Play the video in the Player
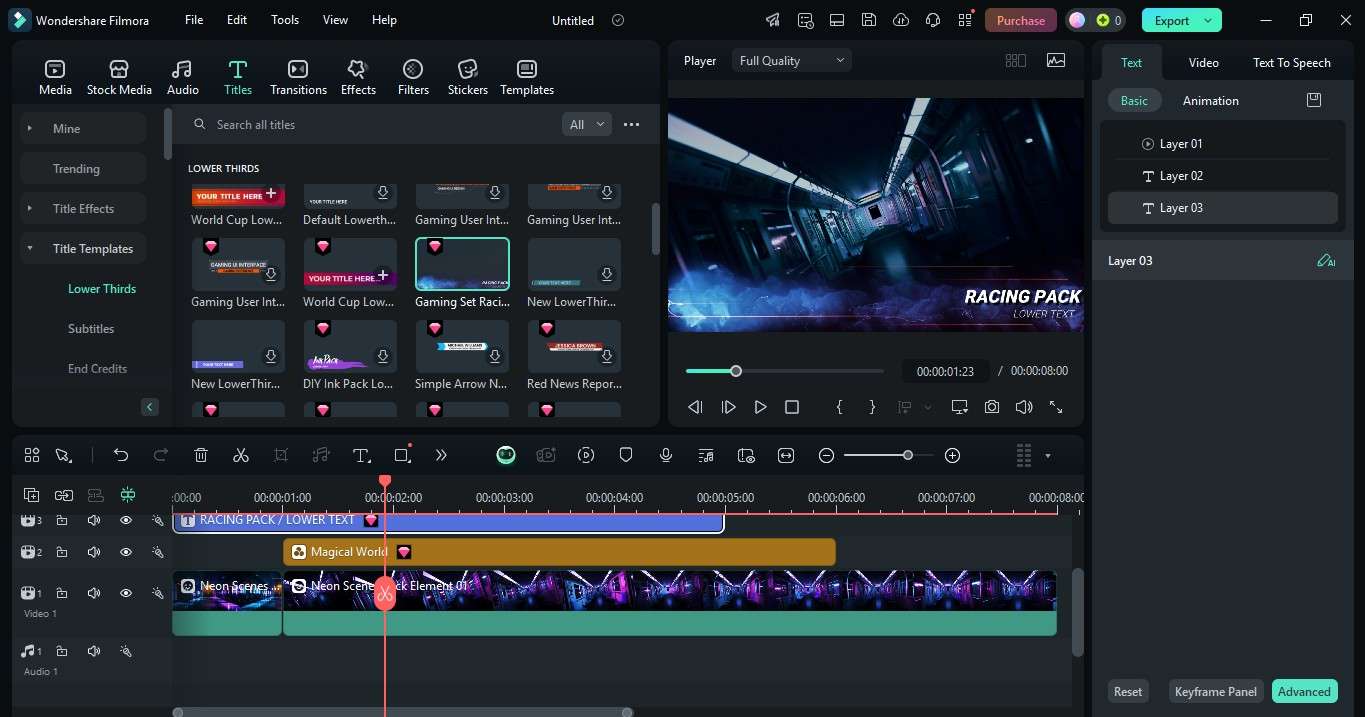Image resolution: width=1365 pixels, height=717 pixels. click(760, 407)
